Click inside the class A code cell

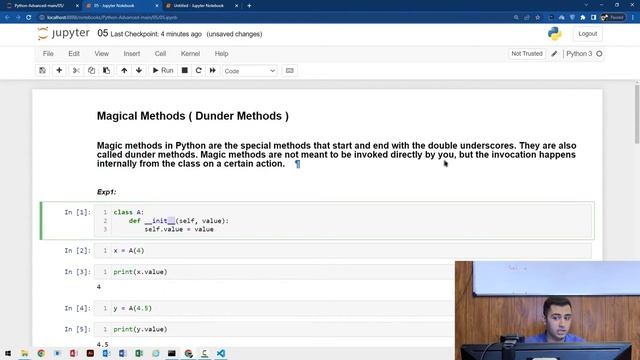pos(342,221)
